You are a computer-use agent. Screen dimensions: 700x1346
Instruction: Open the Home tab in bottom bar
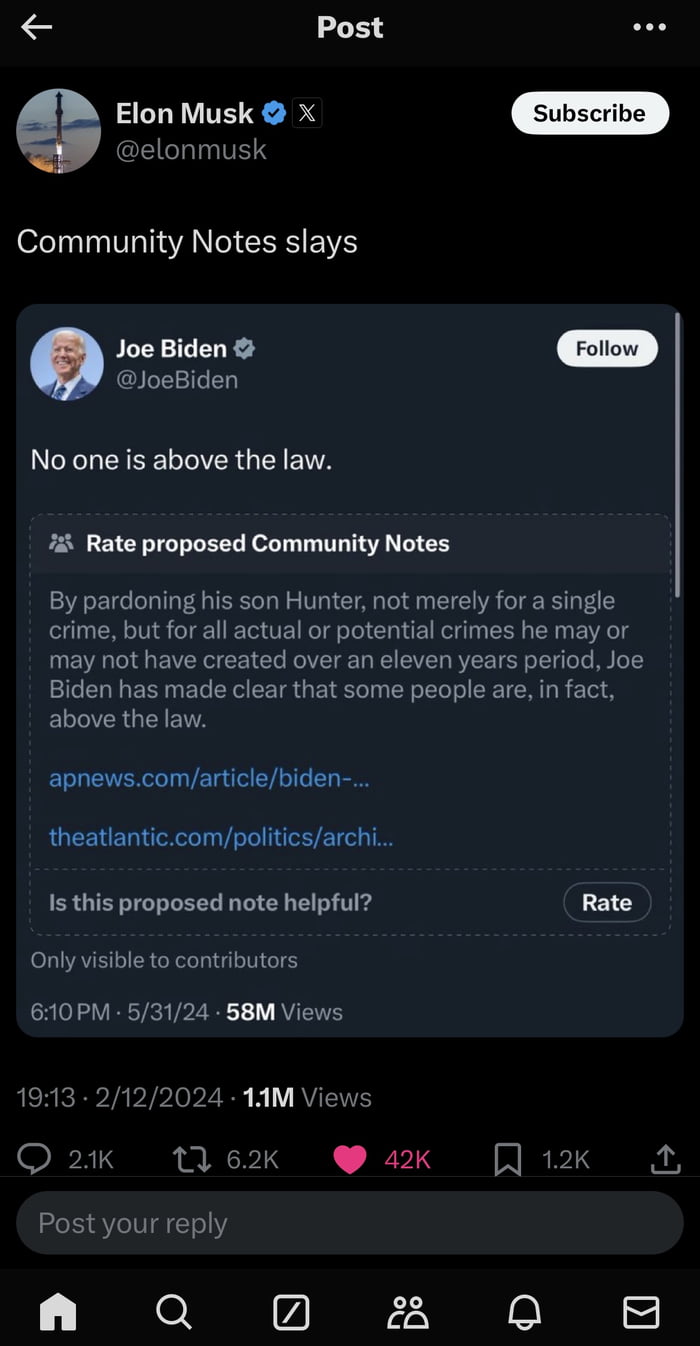click(58, 1312)
